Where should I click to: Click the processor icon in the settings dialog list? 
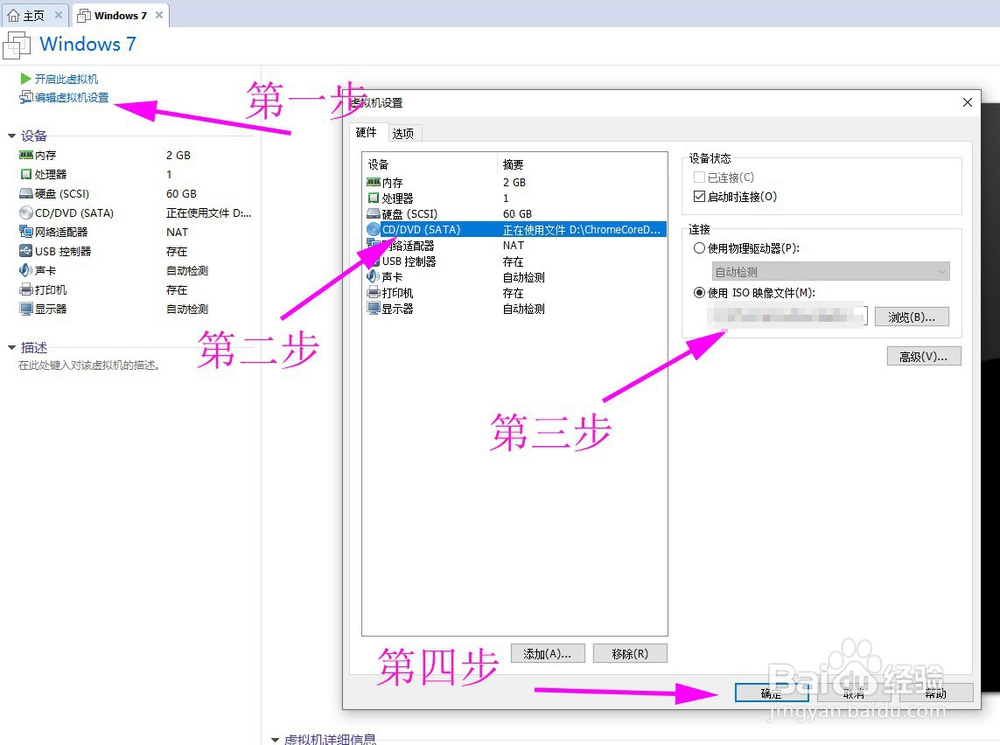pyautogui.click(x=374, y=198)
